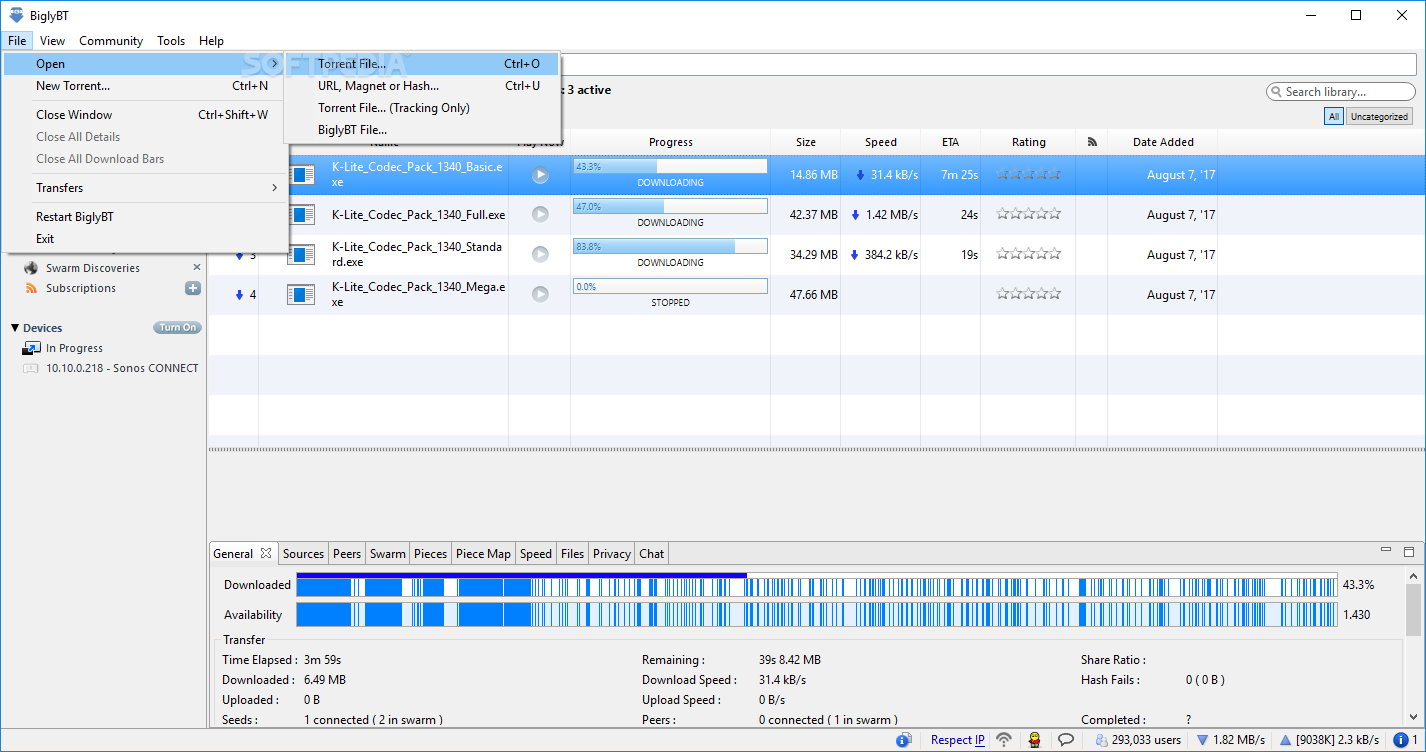
Task: Click the status bar info copy icon
Action: [x=904, y=740]
